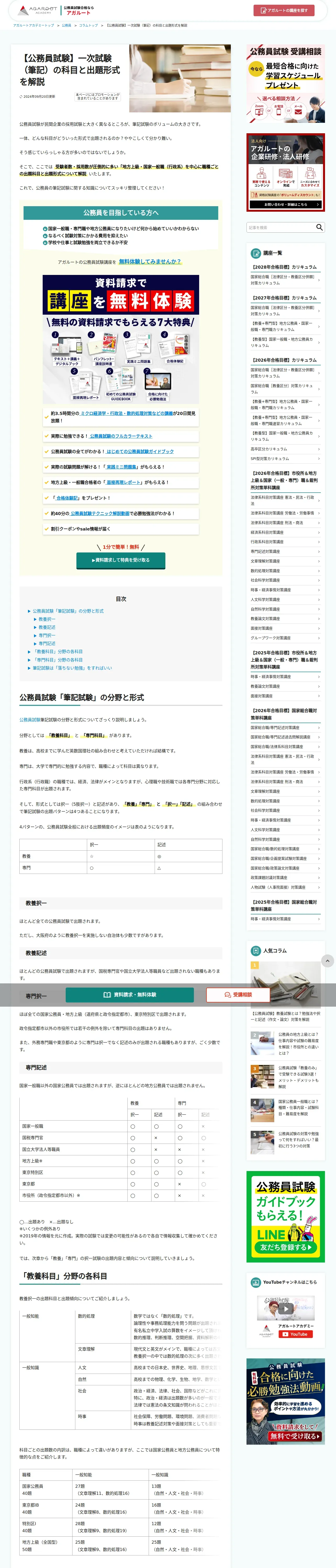Open はじめての公務員試験ガイドブック link
This screenshot has width=336, height=1568.
click(x=140, y=451)
